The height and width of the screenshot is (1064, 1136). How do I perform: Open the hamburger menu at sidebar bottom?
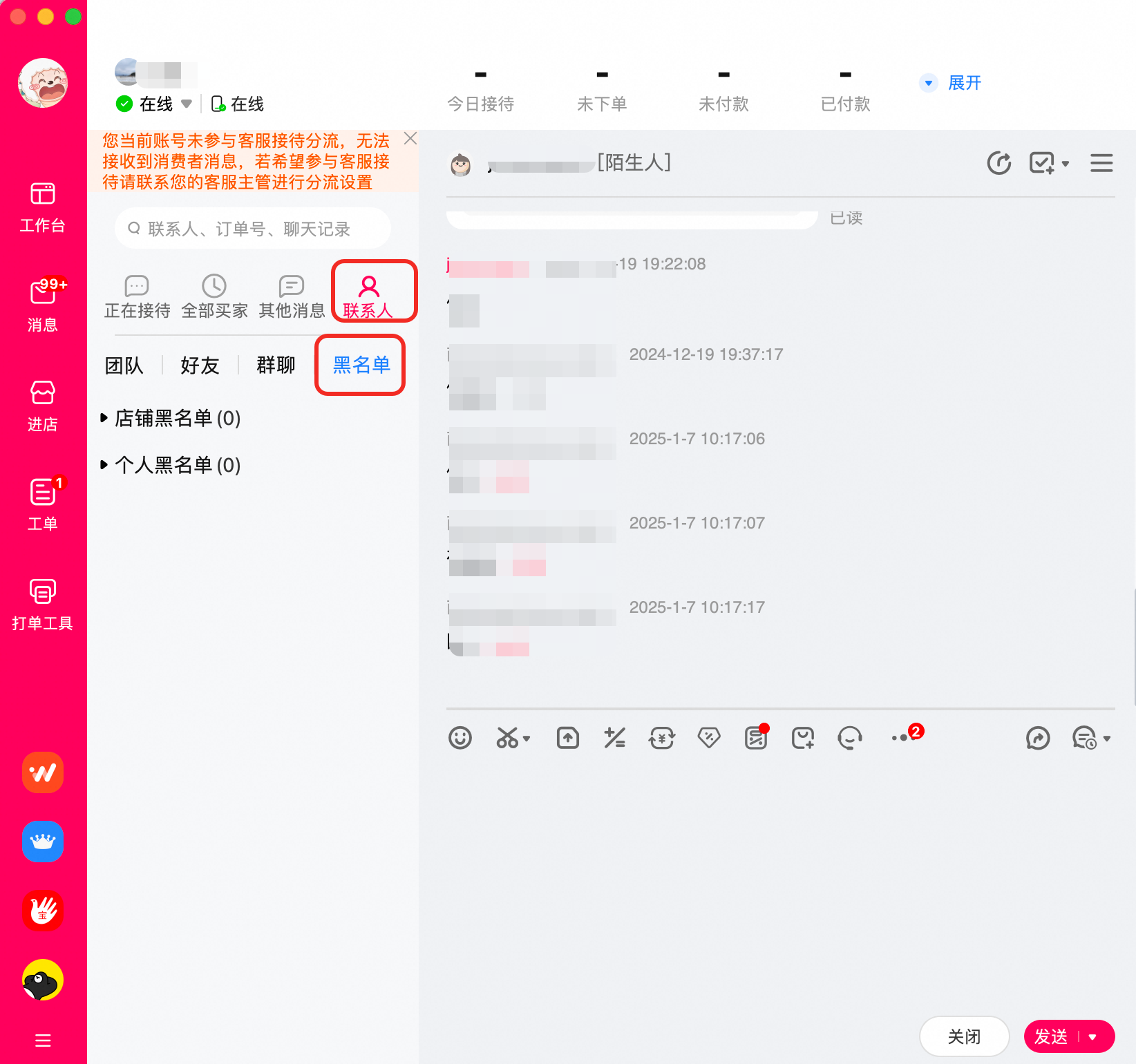click(x=43, y=1041)
